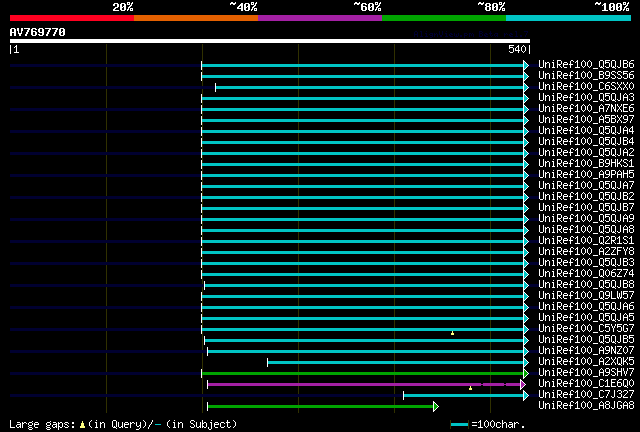Click the UniRef100_Q5QJA6 label
640x432 pixels.
coord(586,307)
